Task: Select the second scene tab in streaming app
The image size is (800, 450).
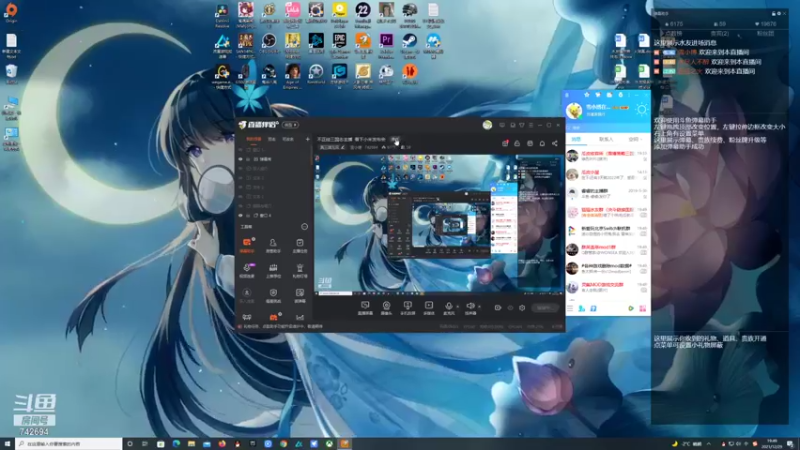Action: tap(272, 139)
